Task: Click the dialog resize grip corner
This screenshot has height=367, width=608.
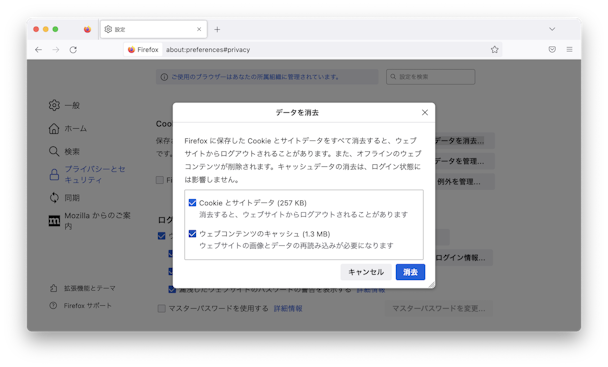Action: pyautogui.click(x=431, y=285)
